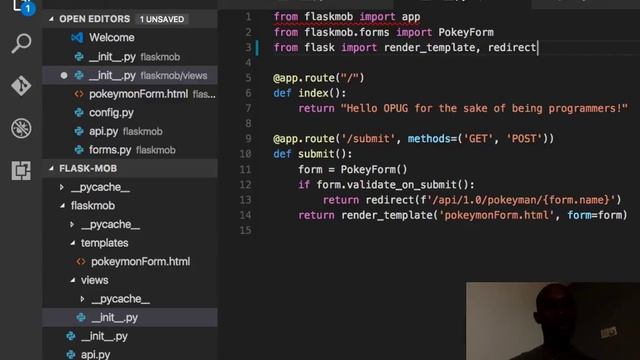Click line number 13 in gutter

coord(245,200)
